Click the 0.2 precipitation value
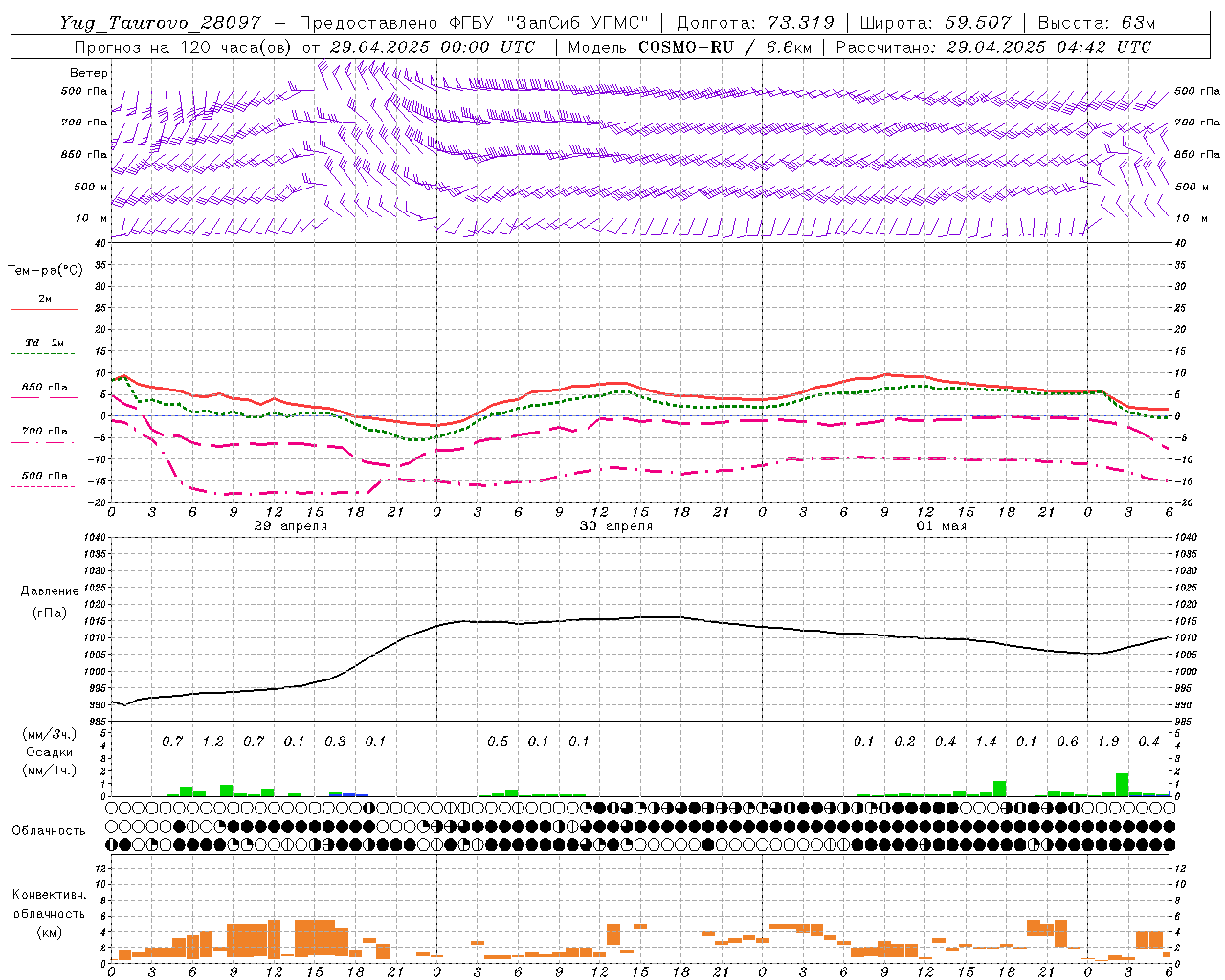 pos(904,742)
